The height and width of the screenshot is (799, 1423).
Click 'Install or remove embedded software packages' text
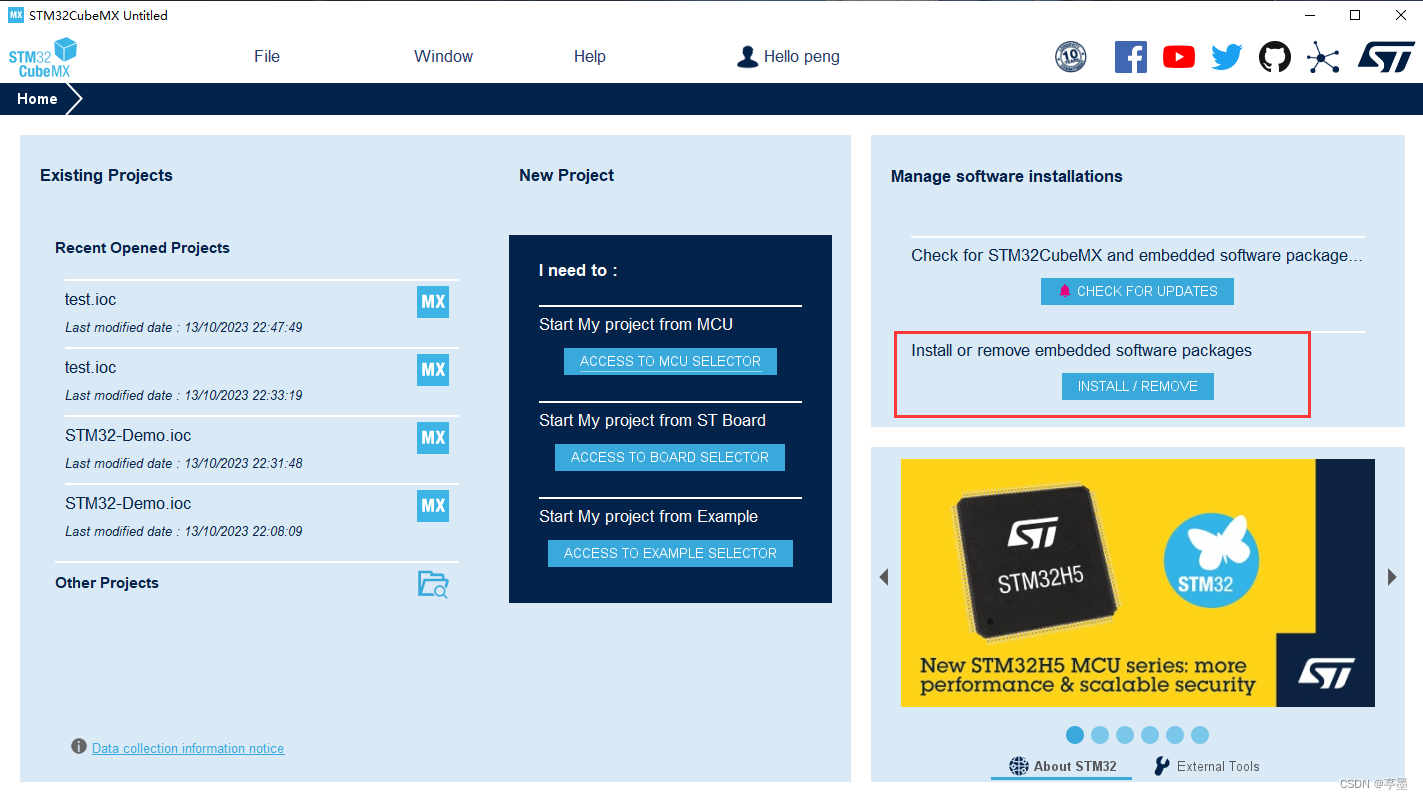pos(1081,350)
